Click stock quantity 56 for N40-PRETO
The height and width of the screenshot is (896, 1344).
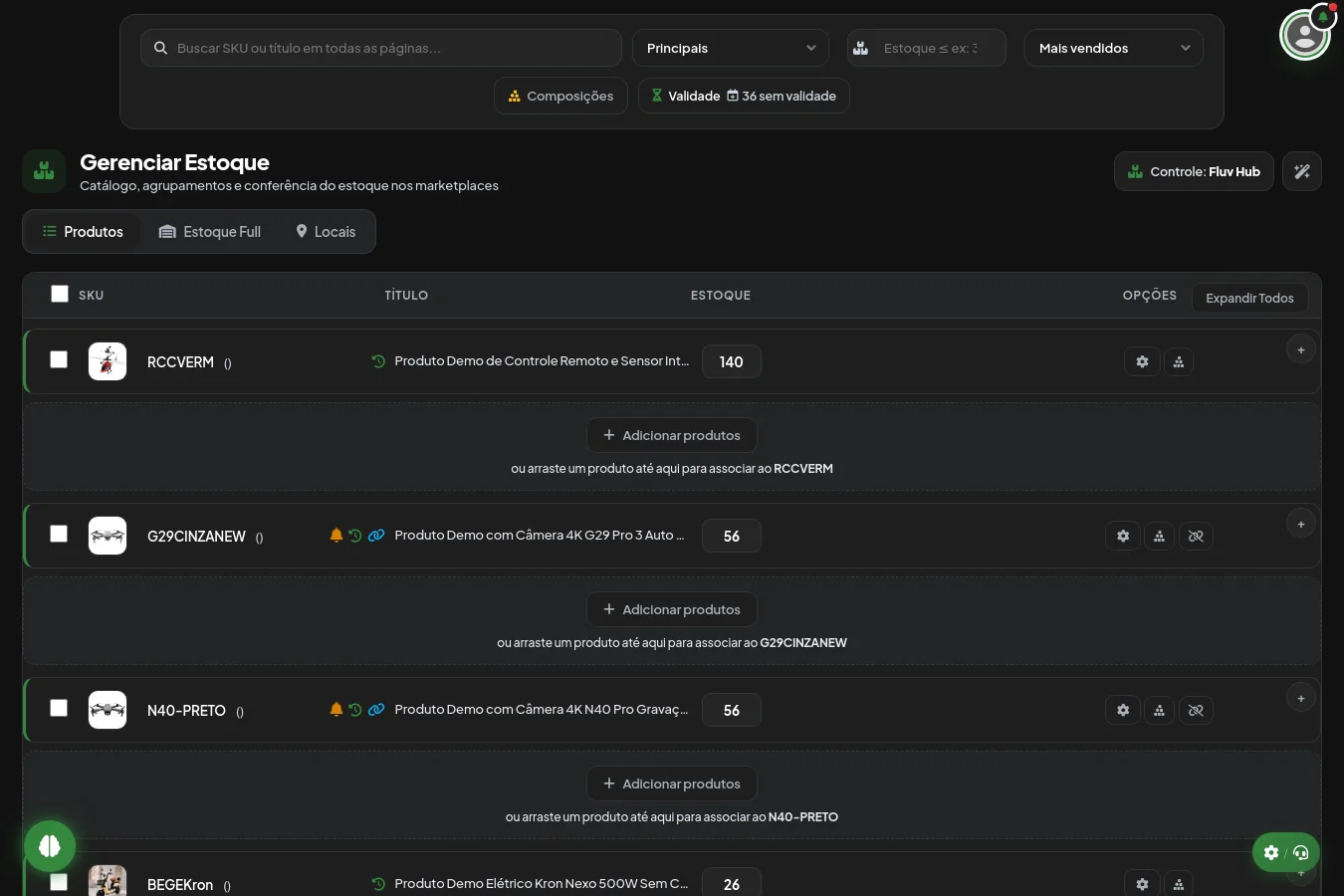[732, 710]
